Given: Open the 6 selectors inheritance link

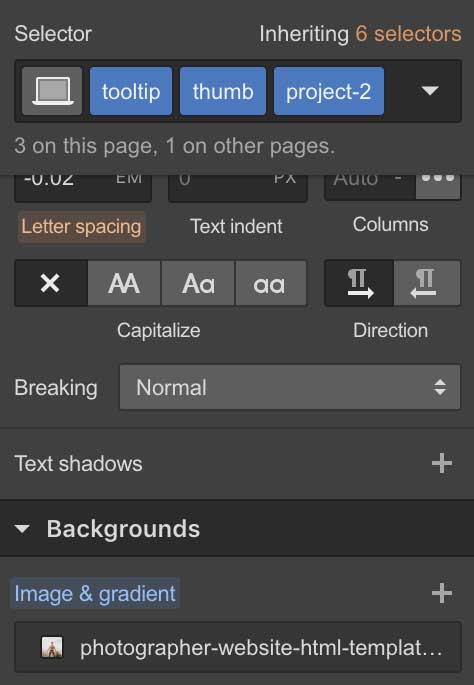Looking at the screenshot, I should [408, 34].
